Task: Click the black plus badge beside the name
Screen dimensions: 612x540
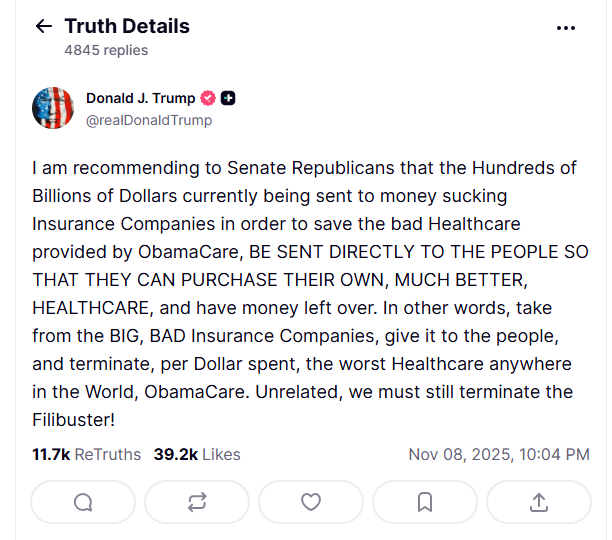Action: point(229,98)
